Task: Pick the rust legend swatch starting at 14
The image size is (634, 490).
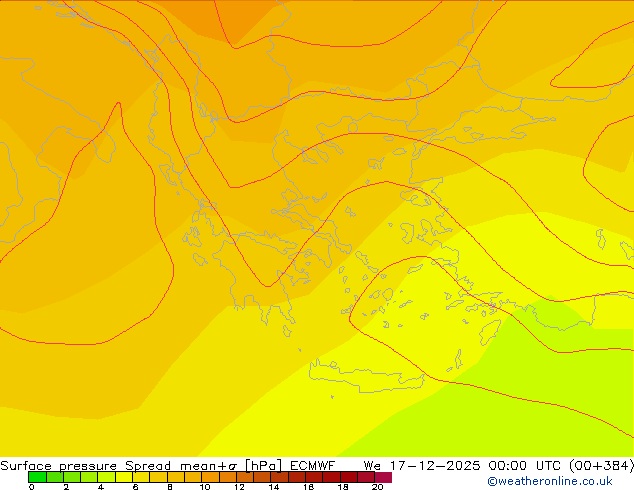Action: point(279,477)
